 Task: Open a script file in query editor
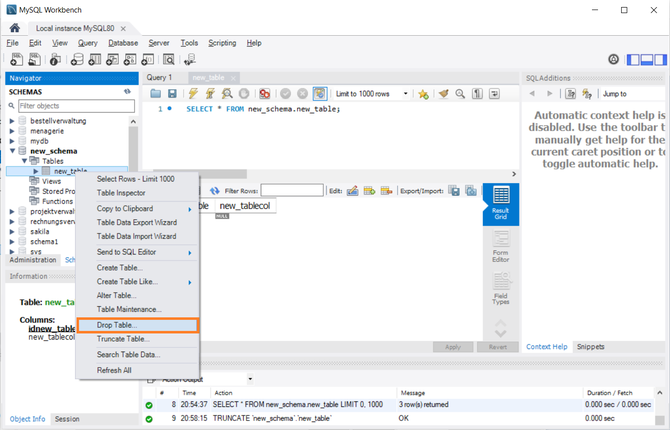(156, 94)
